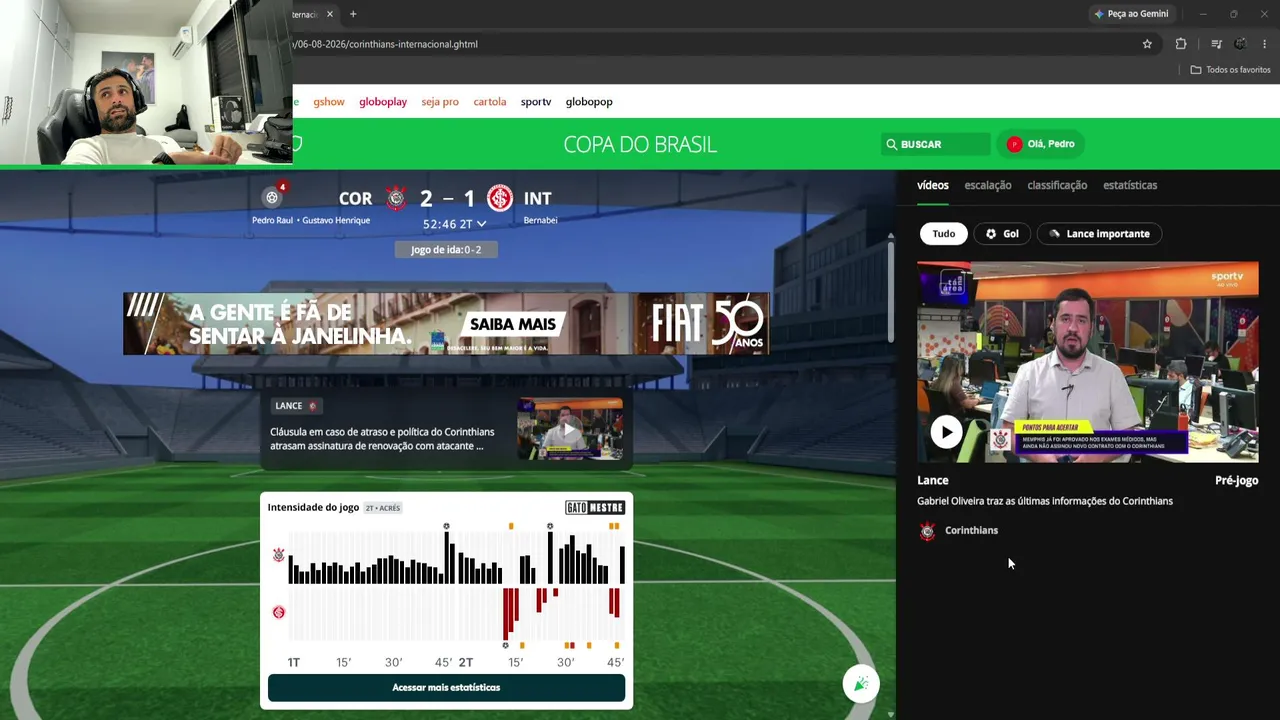
Task: Open the media controls icon in Chrome toolbar
Action: point(1216,44)
